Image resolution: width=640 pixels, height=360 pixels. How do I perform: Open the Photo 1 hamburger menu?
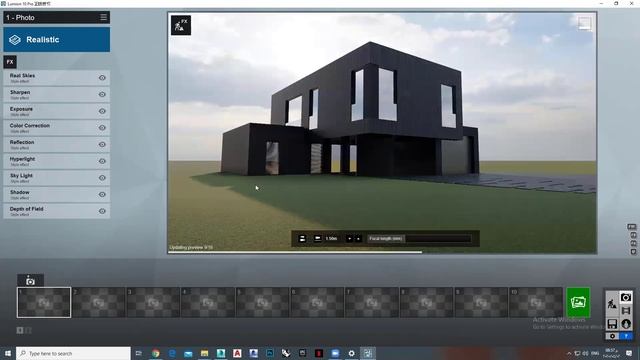coord(103,17)
